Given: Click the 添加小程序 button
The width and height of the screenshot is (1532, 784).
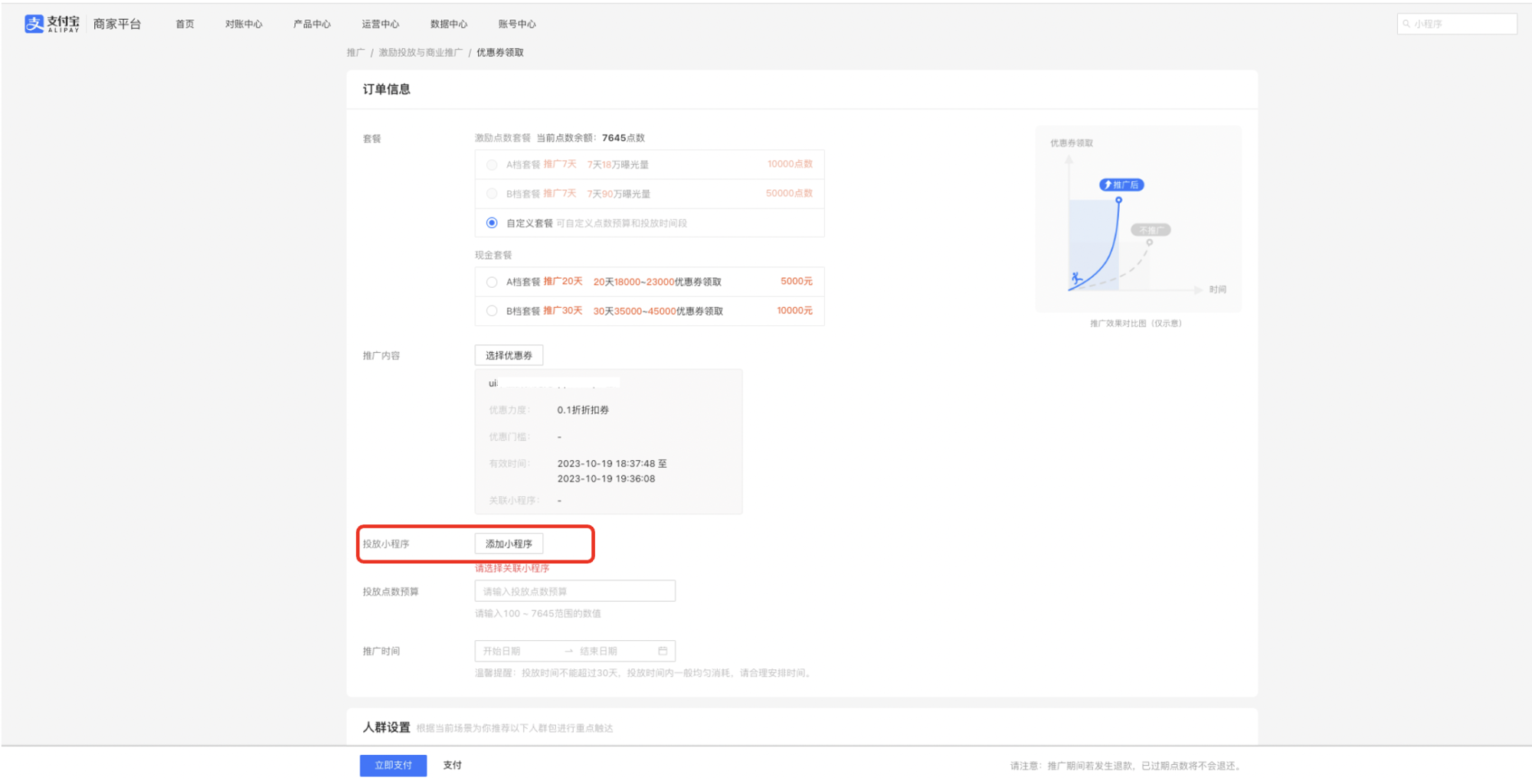Looking at the screenshot, I should tap(509, 544).
